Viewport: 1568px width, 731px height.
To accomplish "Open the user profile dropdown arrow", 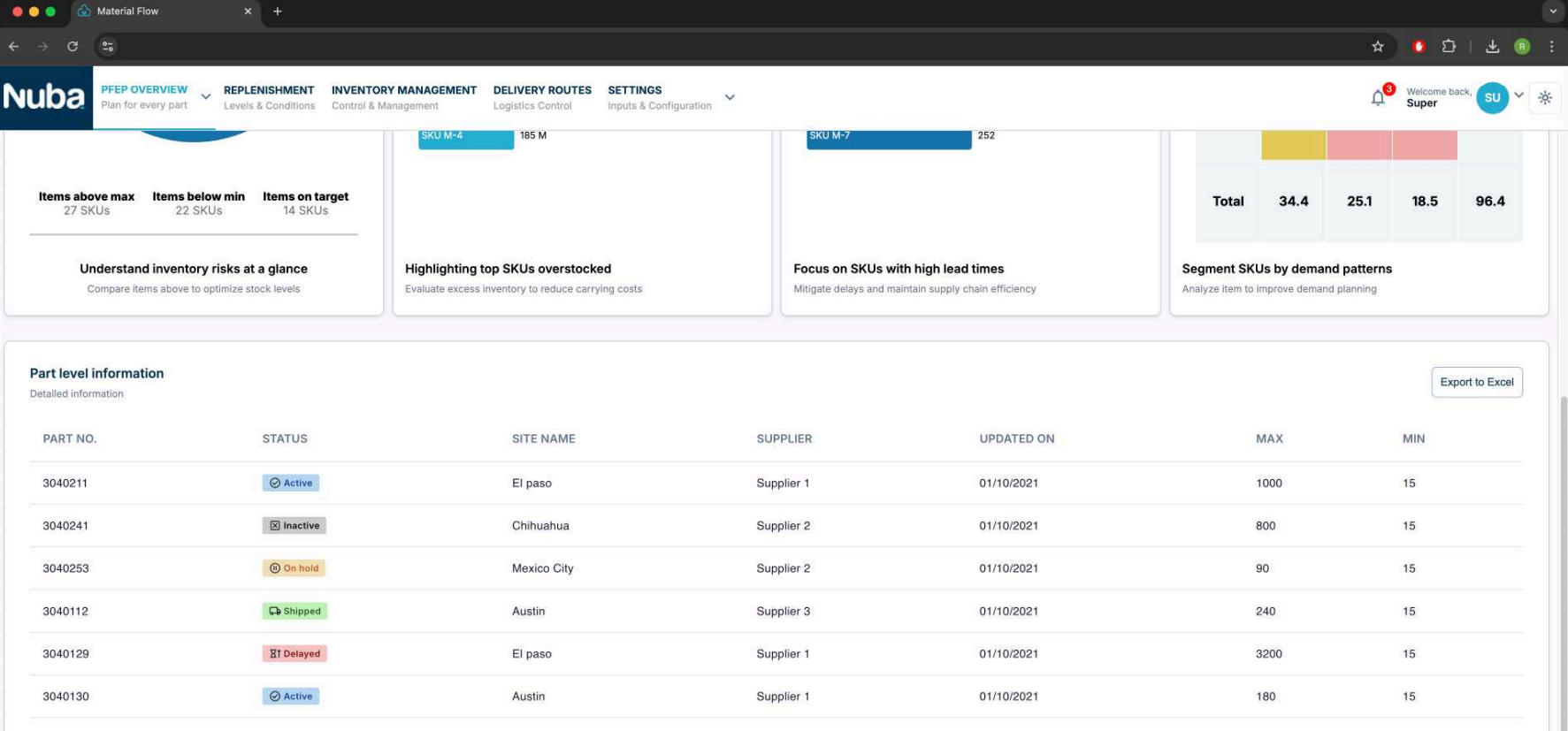I will point(1518,95).
